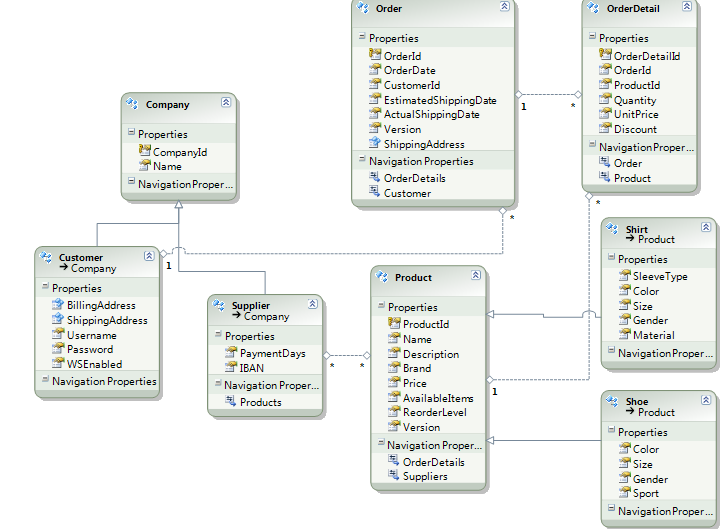Click the ProductId key icon in Product
The image size is (723, 529).
[x=394, y=324]
